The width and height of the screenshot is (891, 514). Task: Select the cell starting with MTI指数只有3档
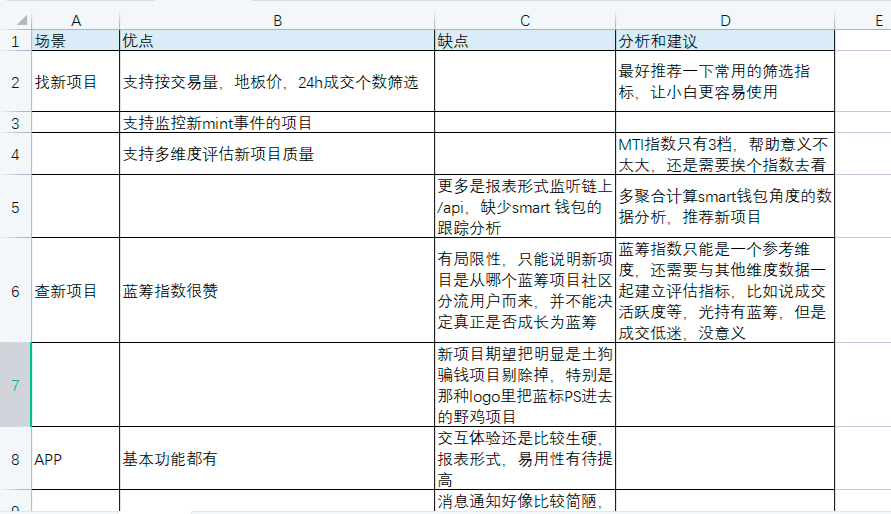tap(724, 154)
